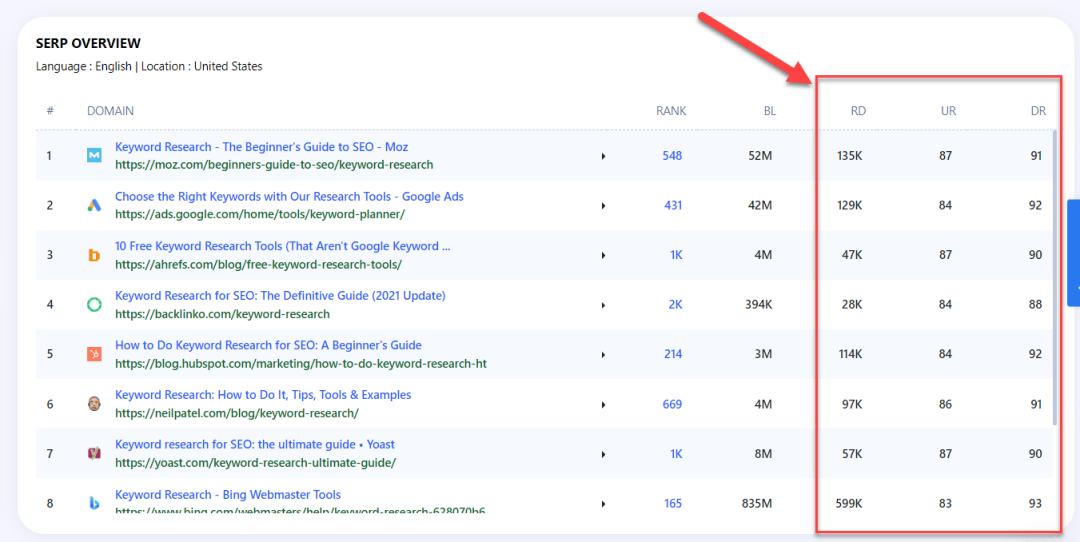Screen dimensions: 1080x542
Task: Click the 114K referring domains value
Action: [850, 354]
